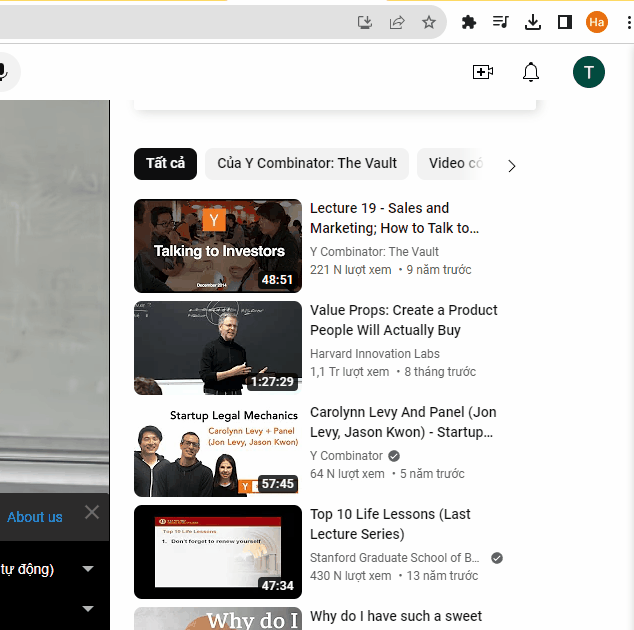Visit 'Y Combinator: The Vault' channel name

click(x=374, y=252)
